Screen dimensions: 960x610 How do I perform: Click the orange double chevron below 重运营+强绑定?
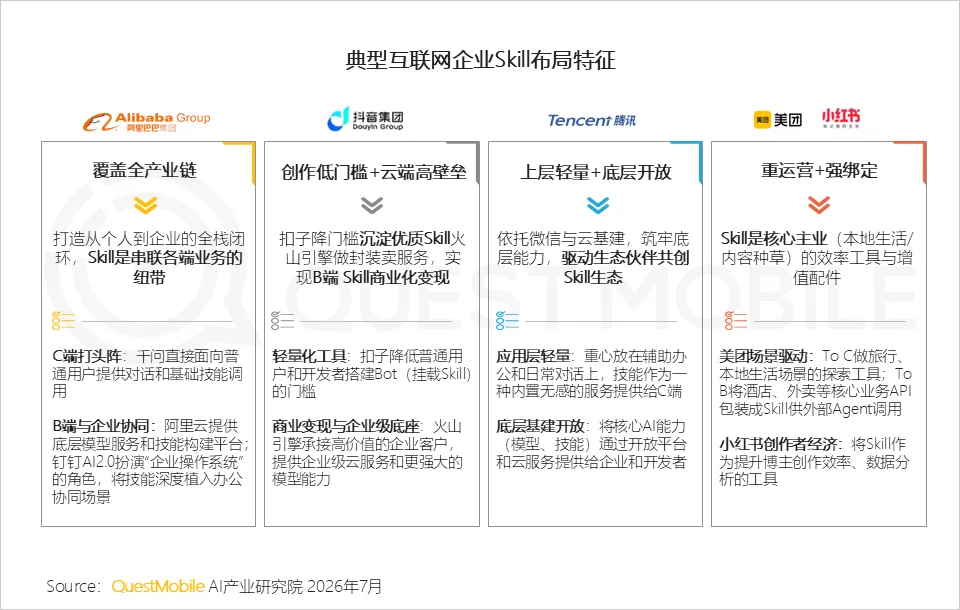tap(819, 205)
